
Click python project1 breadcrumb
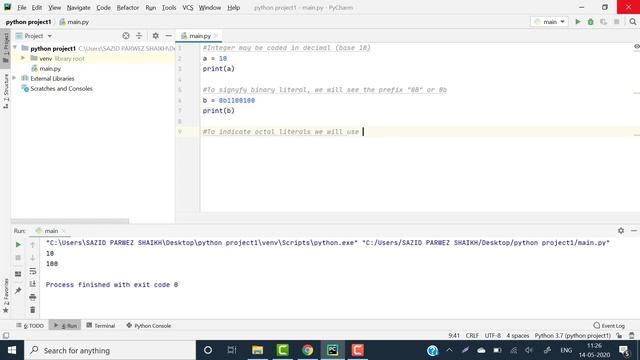click(x=28, y=22)
